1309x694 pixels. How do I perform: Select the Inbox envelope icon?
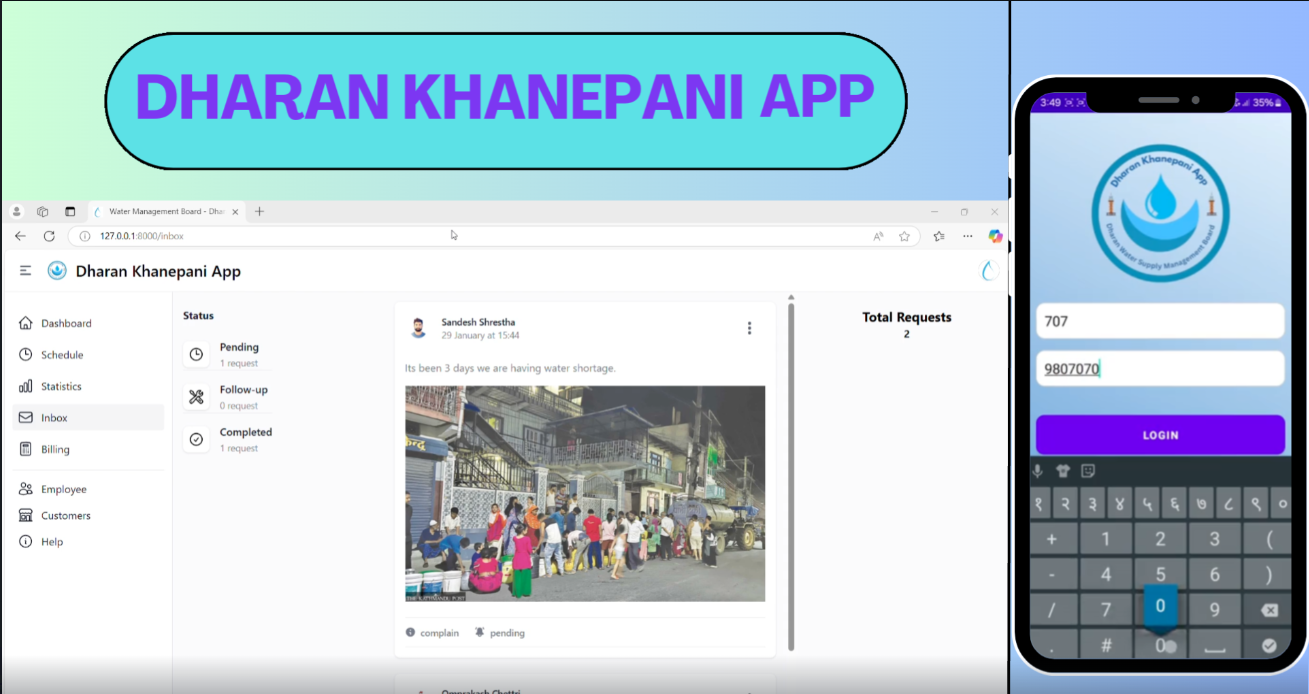click(26, 418)
